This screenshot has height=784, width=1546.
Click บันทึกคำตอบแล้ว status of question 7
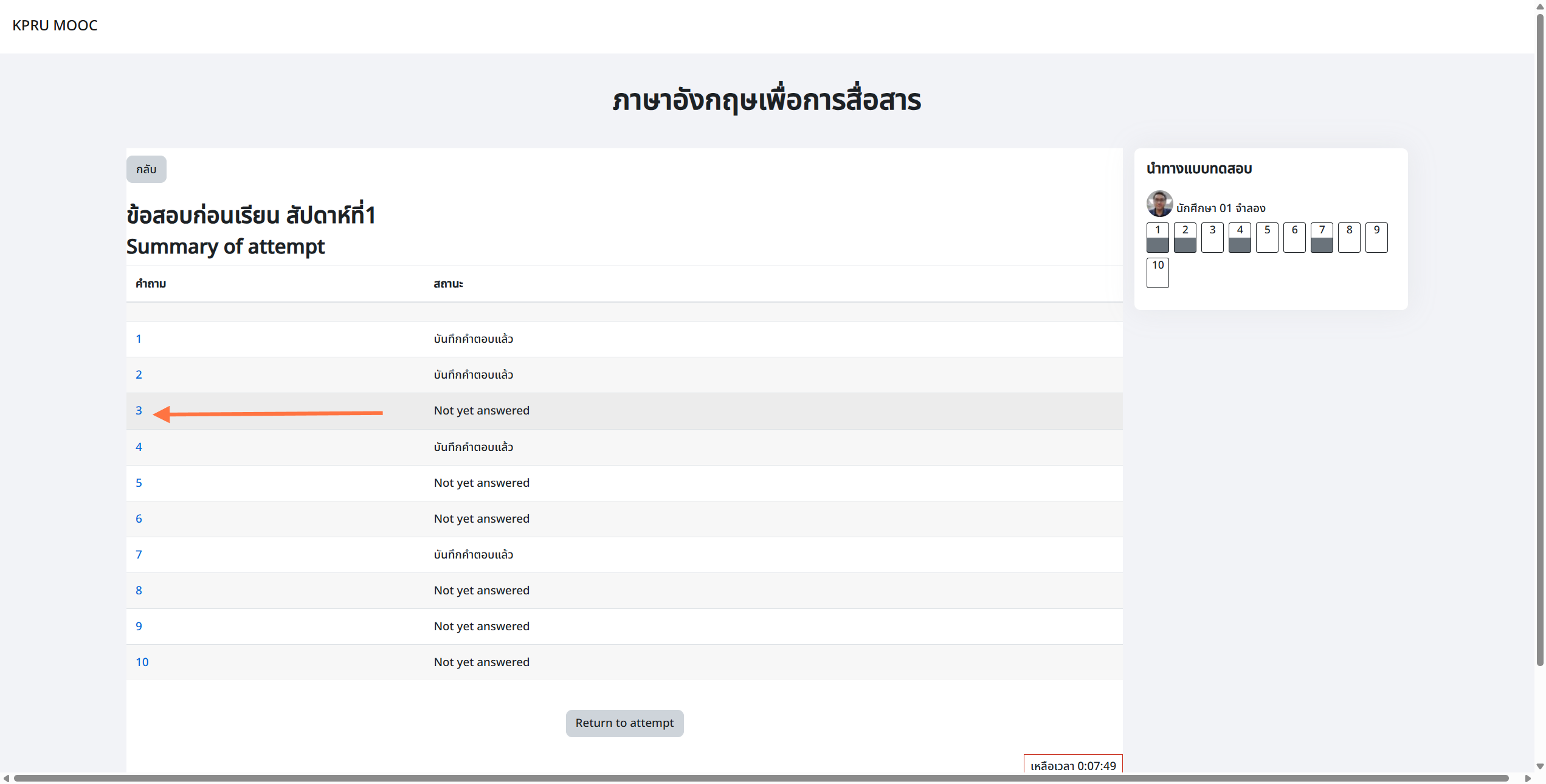coord(474,555)
